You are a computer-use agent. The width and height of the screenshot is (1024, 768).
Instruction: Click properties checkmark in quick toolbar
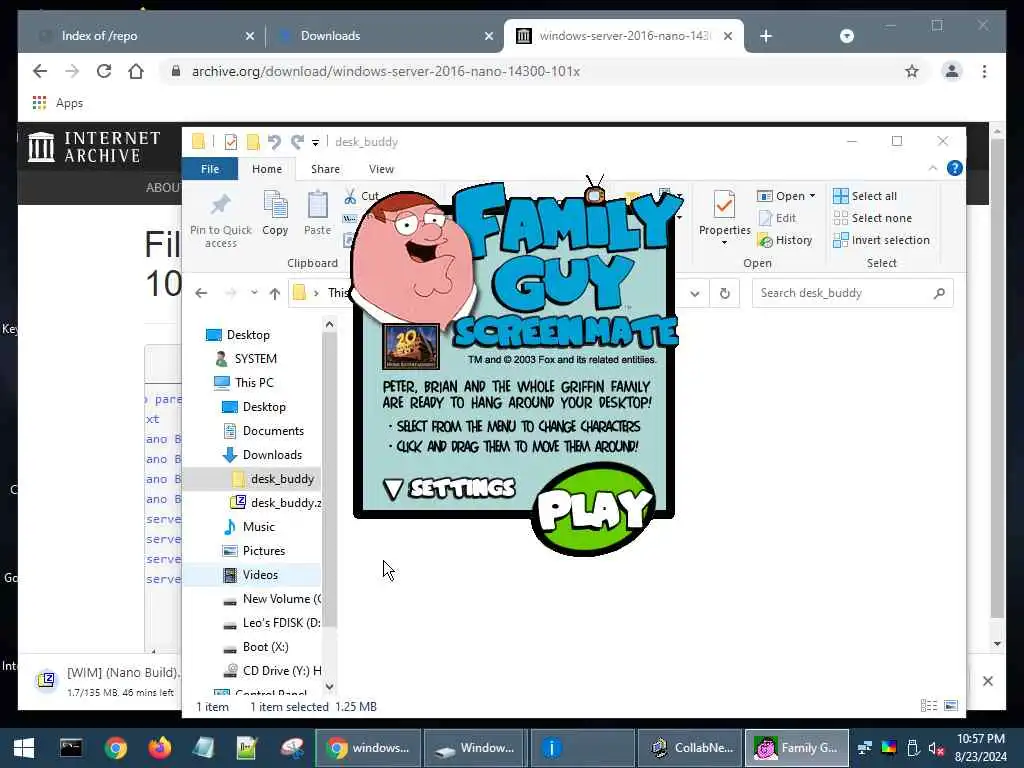pos(231,142)
